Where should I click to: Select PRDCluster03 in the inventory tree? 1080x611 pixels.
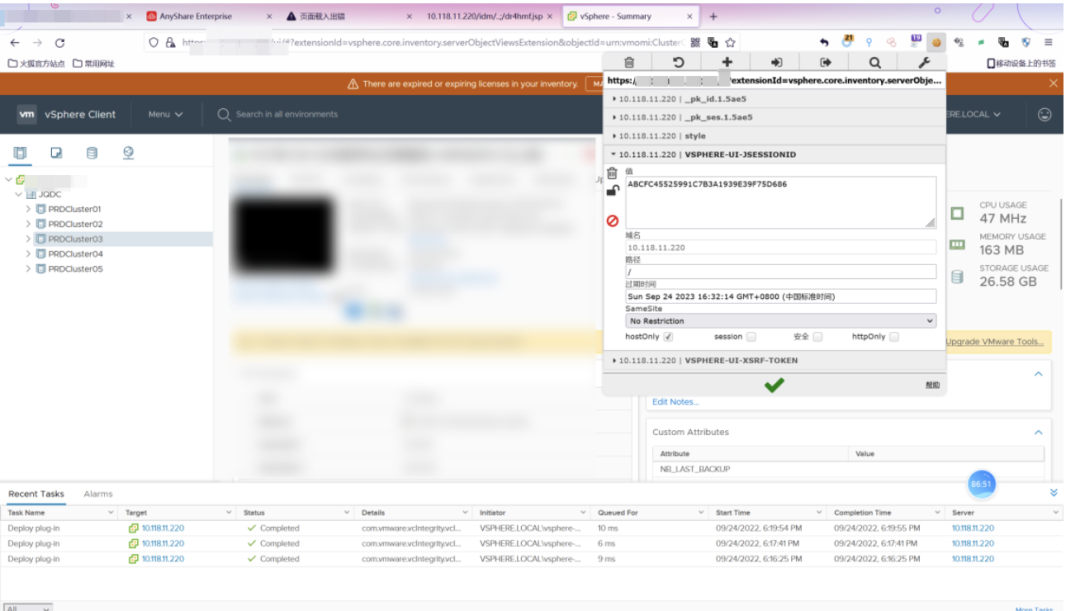[x=75, y=239]
